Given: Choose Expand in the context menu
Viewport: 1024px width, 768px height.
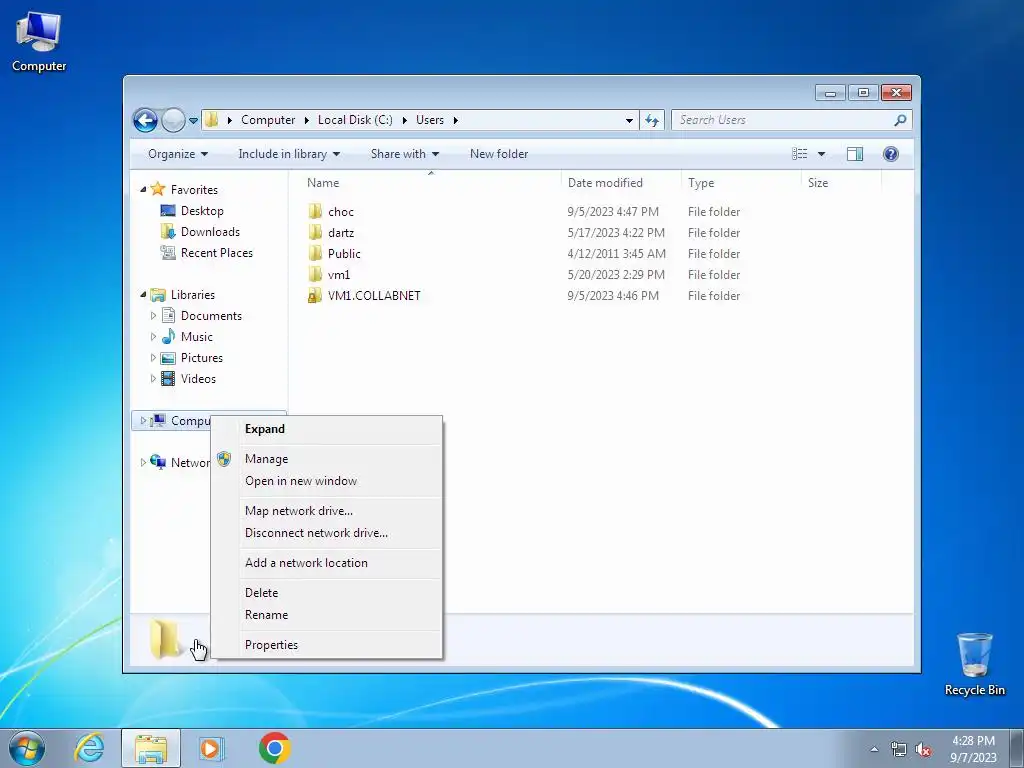Looking at the screenshot, I should pyautogui.click(x=327, y=429).
